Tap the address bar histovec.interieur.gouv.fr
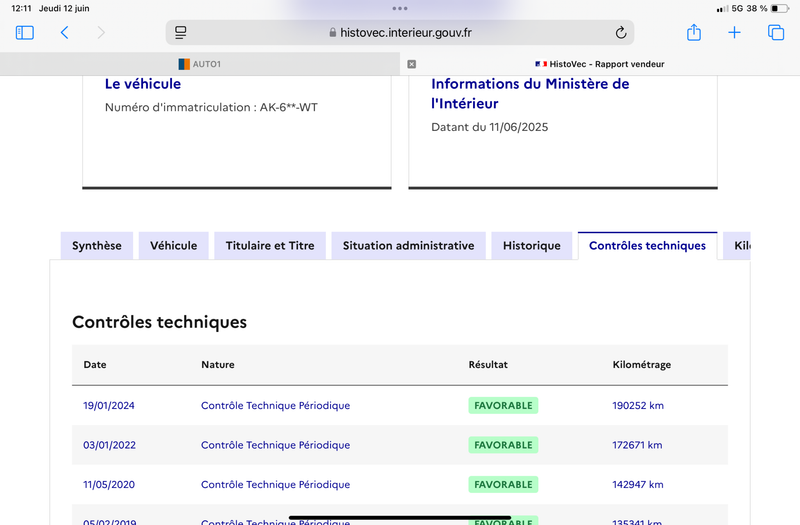The image size is (800, 525). [x=400, y=33]
